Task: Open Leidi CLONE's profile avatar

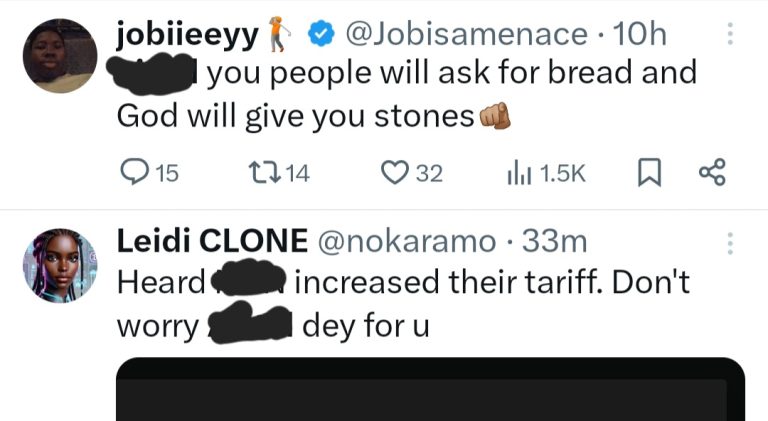Action: 60,264
